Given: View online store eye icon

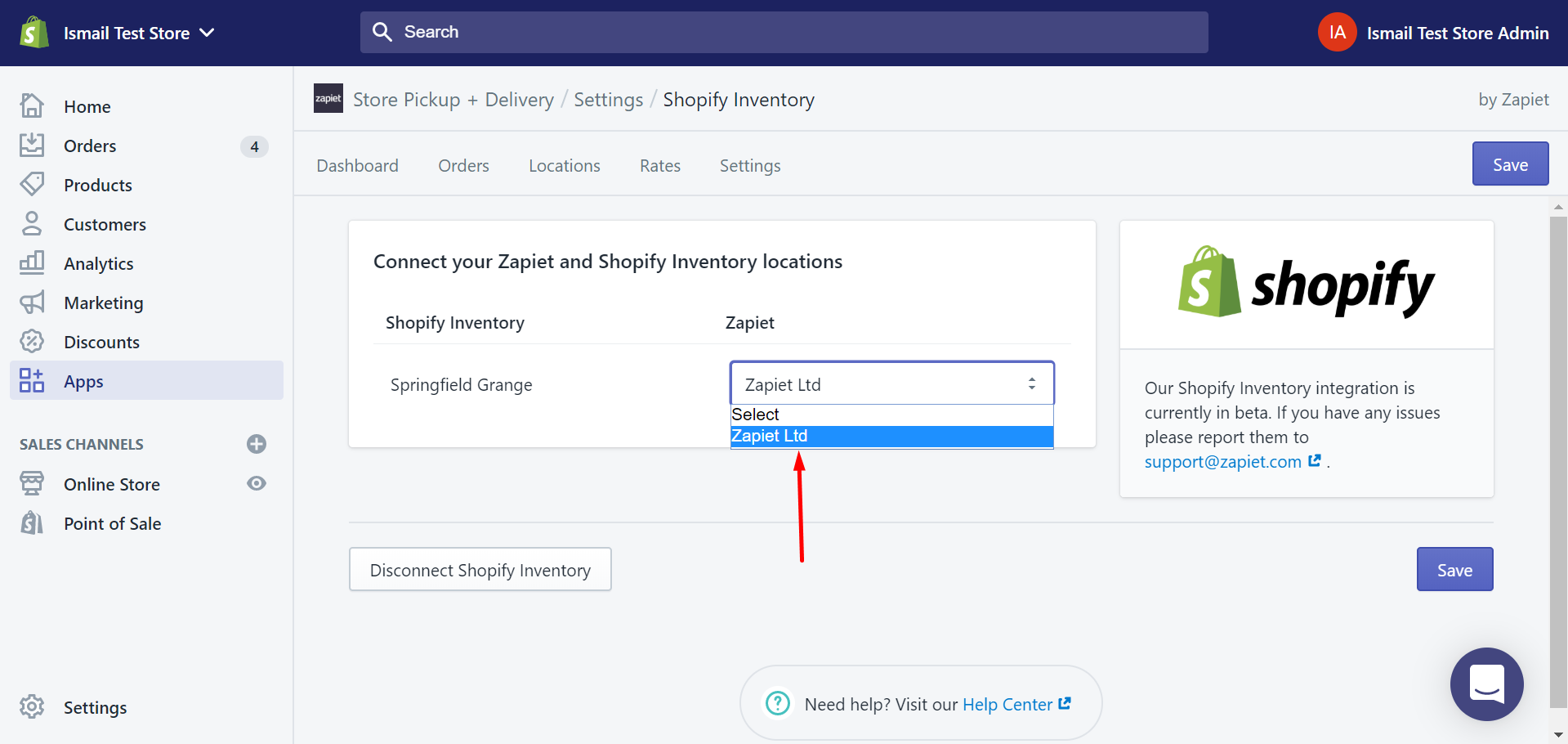Looking at the screenshot, I should click(257, 483).
